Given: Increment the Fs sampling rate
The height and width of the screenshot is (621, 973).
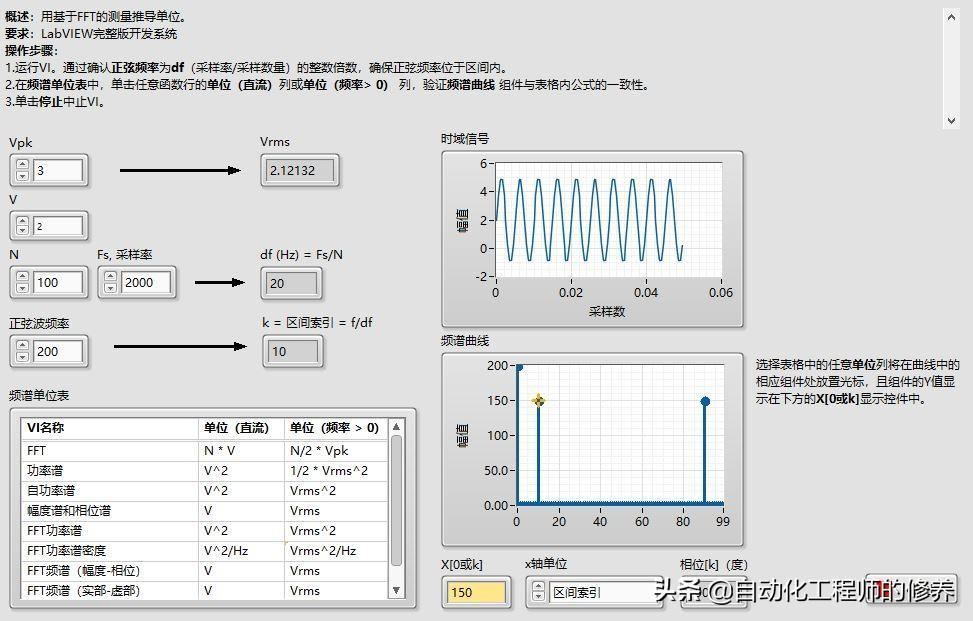Looking at the screenshot, I should point(110,277).
